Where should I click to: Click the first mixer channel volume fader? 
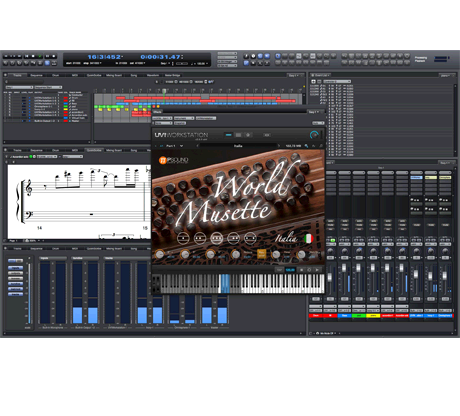(330, 278)
